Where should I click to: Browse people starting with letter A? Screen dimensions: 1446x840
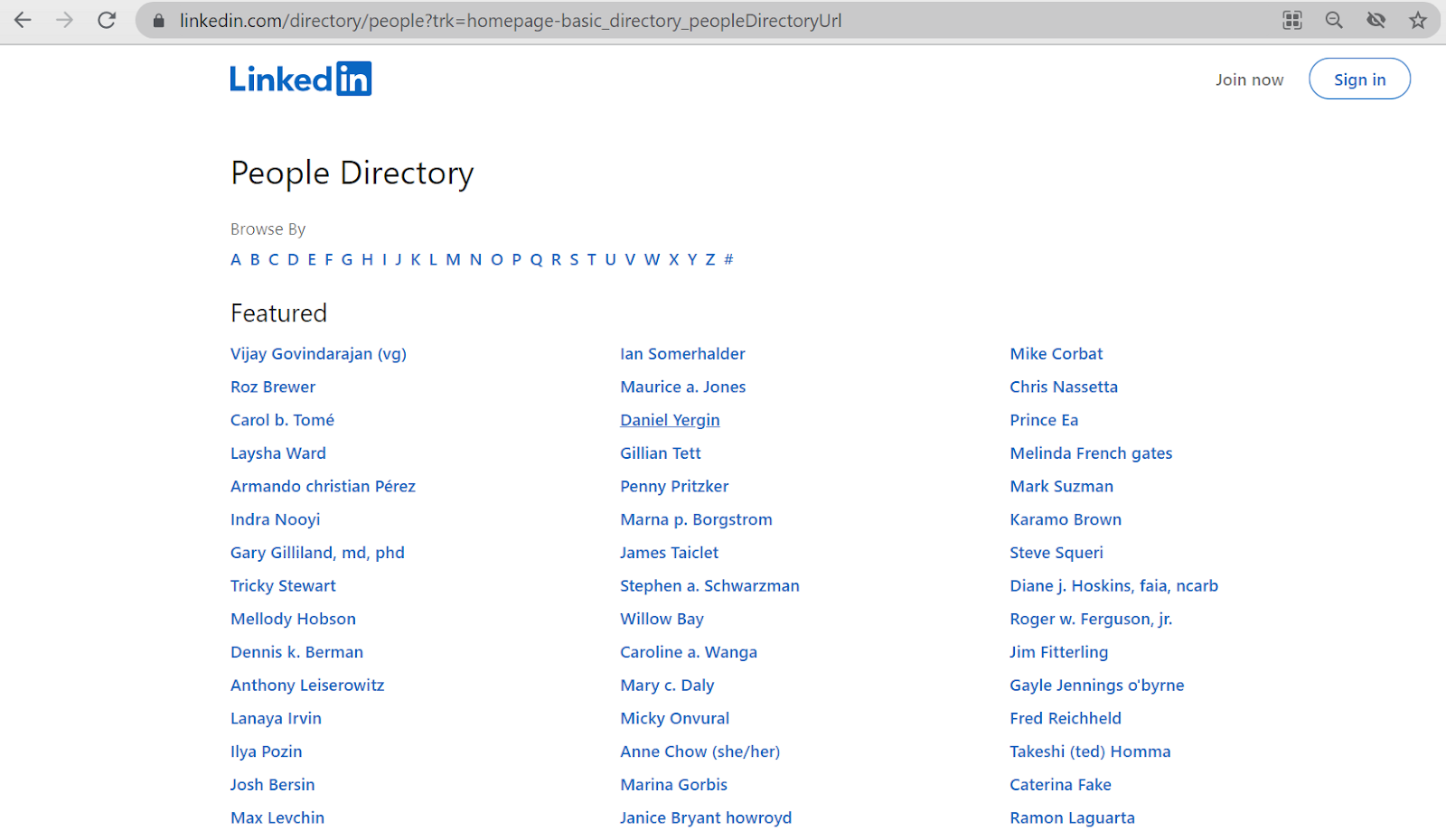click(236, 259)
